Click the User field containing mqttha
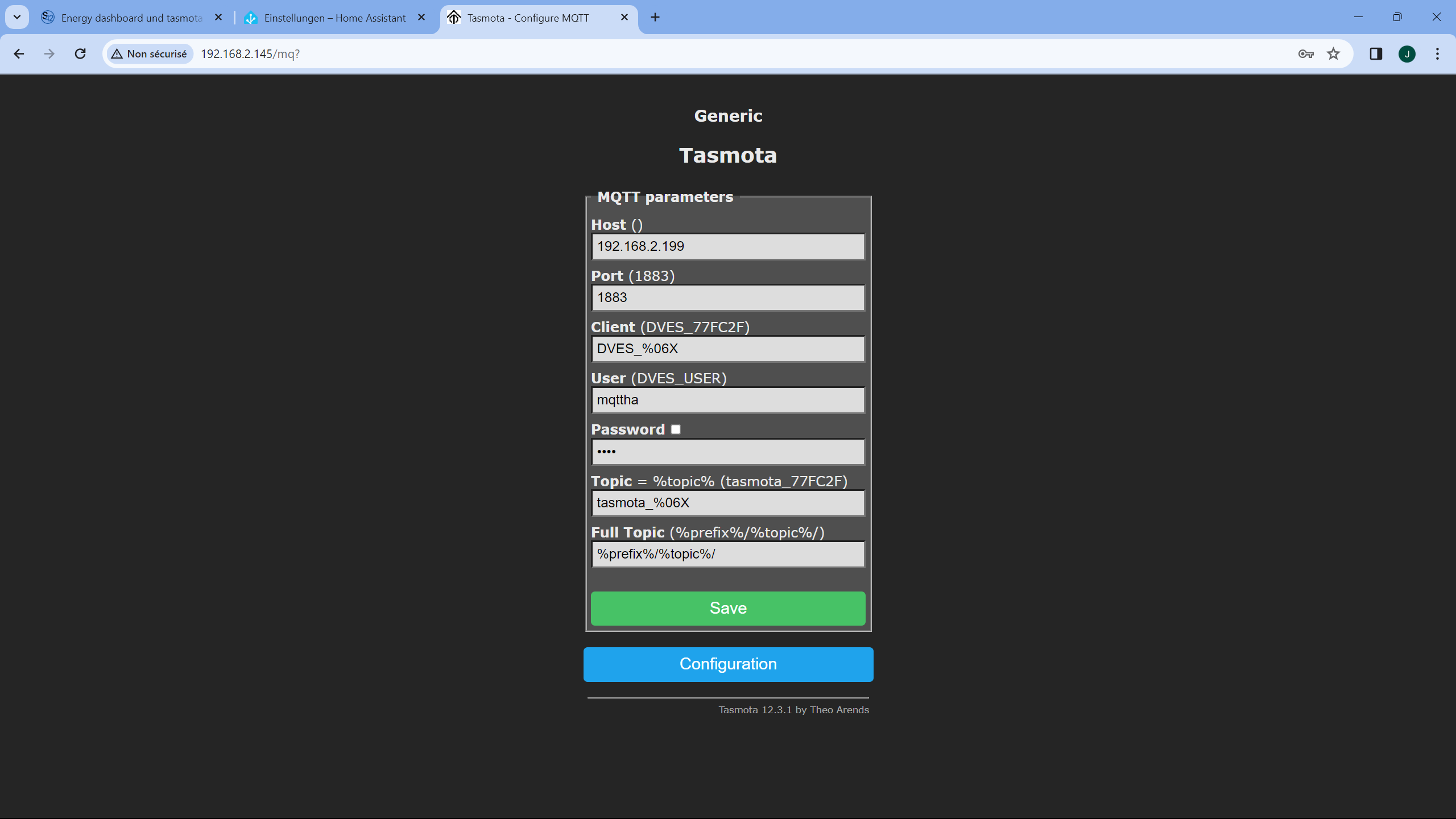 (728, 400)
